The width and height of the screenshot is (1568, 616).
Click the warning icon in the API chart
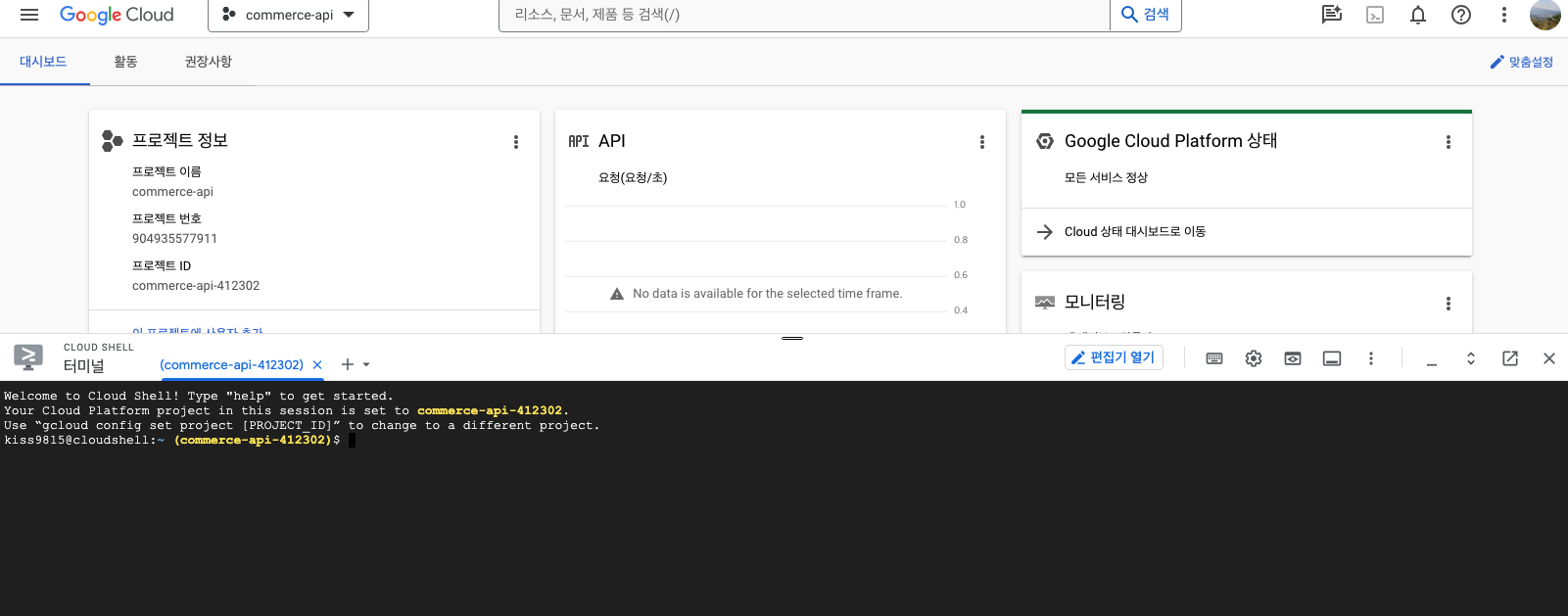[x=617, y=294]
